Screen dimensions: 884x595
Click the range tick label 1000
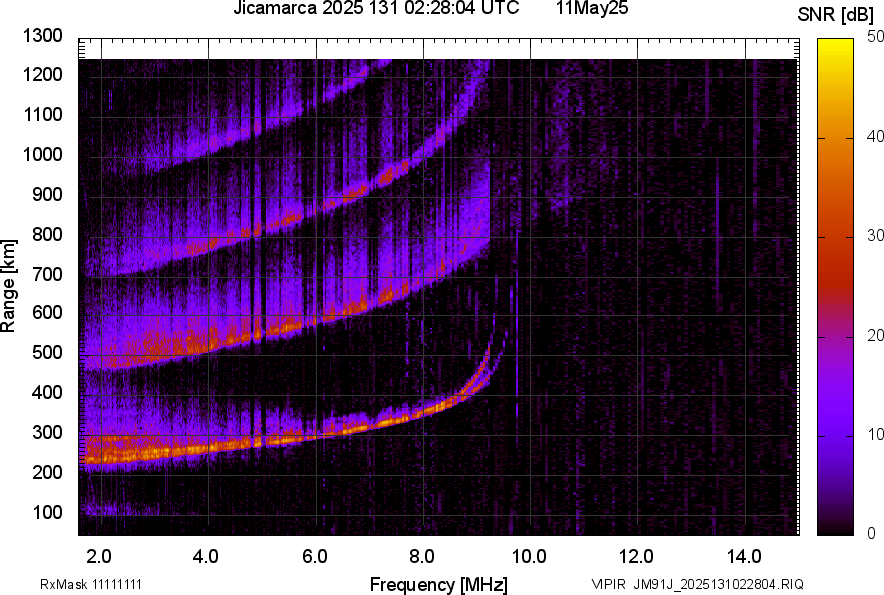click(43, 154)
